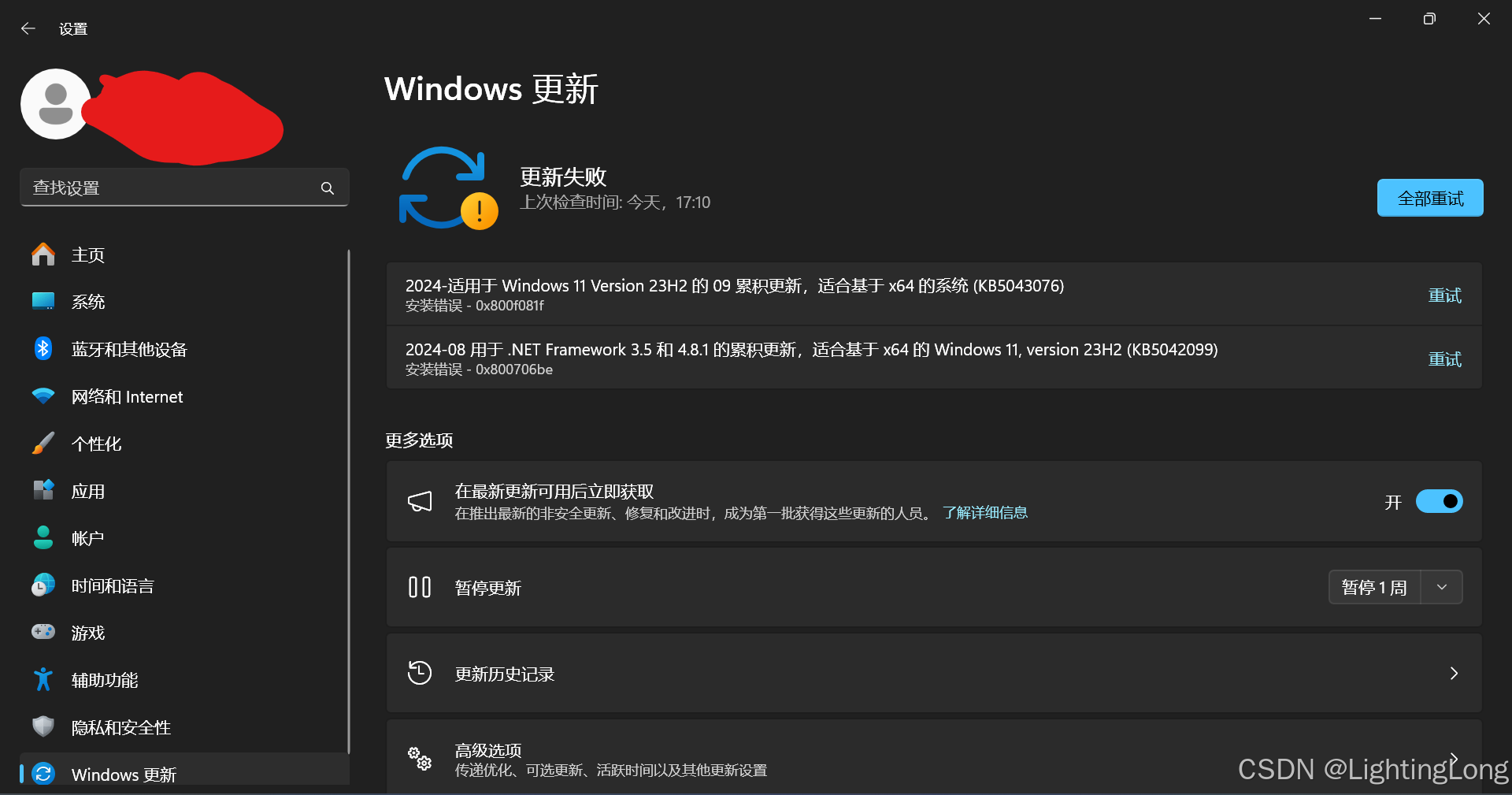
Task: Click the 时间和语言 globe clock icon
Action: tap(43, 585)
